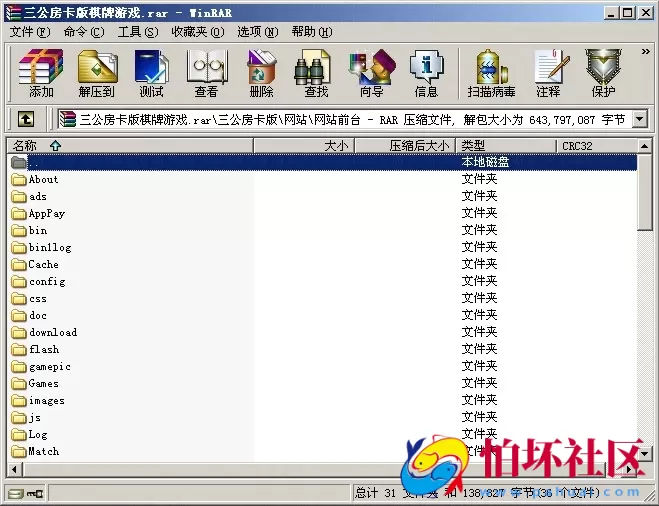Select the AppPay folder icon

pyautogui.click(x=19, y=214)
